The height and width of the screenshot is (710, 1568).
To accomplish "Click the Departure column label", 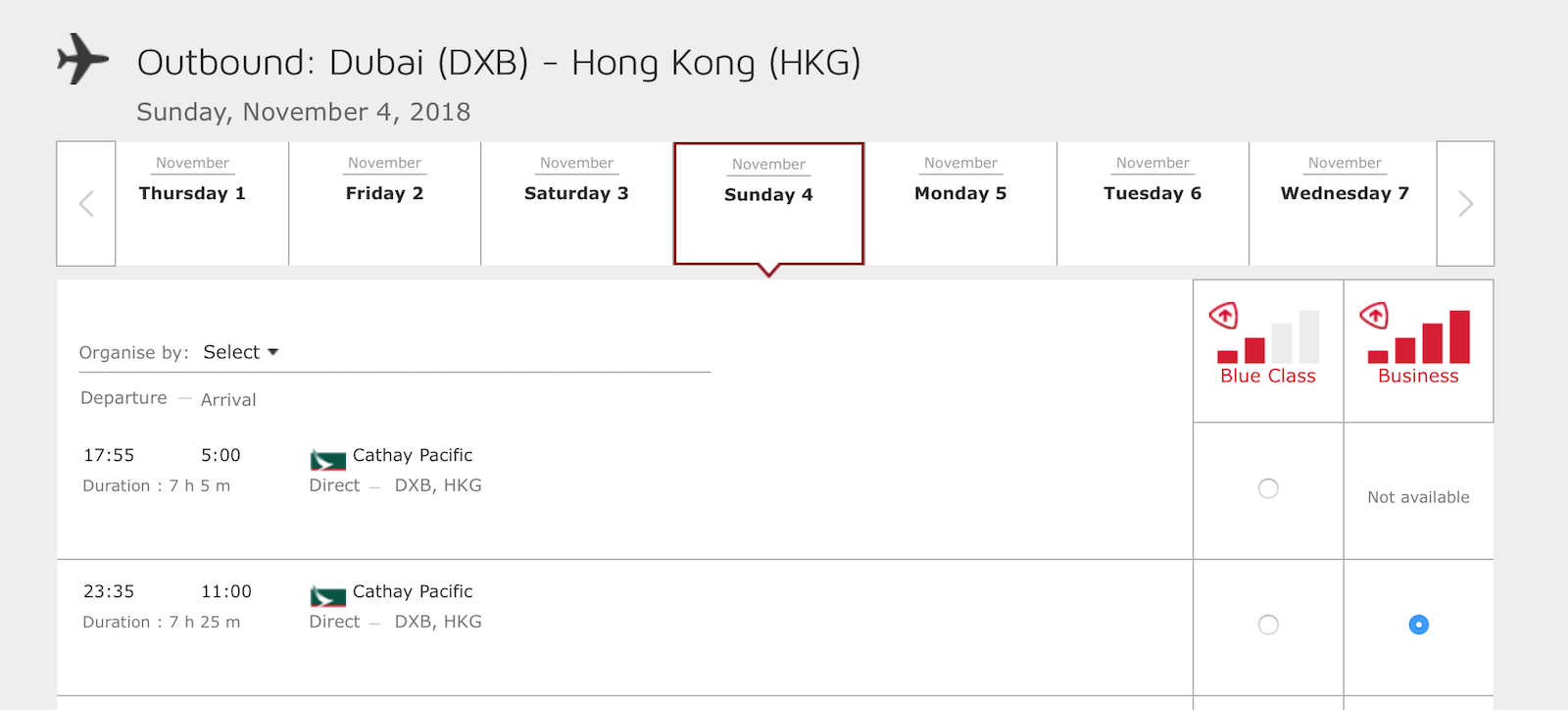I will (123, 398).
